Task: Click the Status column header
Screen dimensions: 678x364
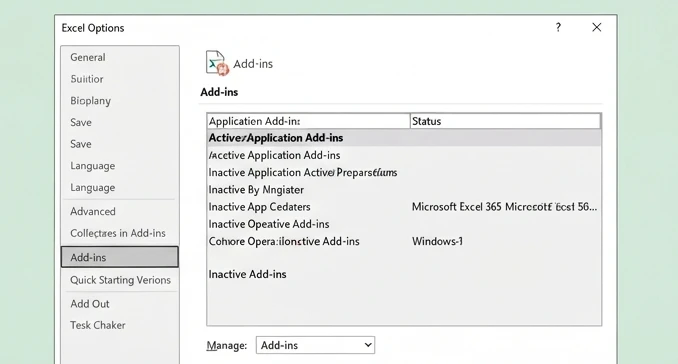Action: tap(505, 121)
